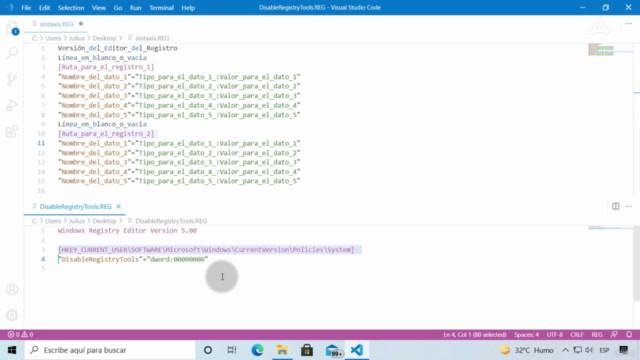Screen dimensions: 640x360
Task: Open Cortana circle on taskbar
Action: pyautogui.click(x=208, y=350)
